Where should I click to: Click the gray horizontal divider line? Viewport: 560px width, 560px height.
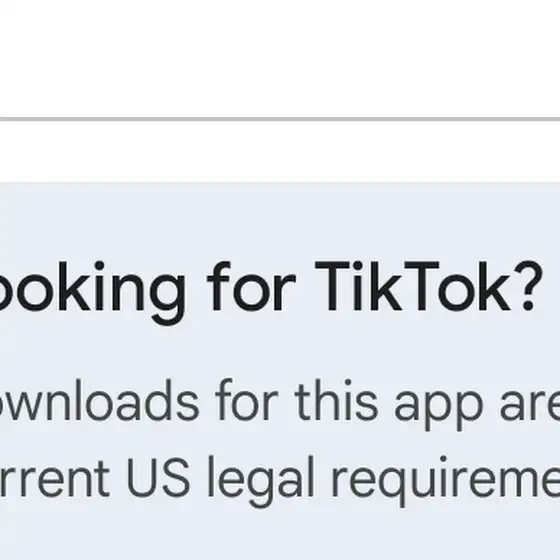280,119
